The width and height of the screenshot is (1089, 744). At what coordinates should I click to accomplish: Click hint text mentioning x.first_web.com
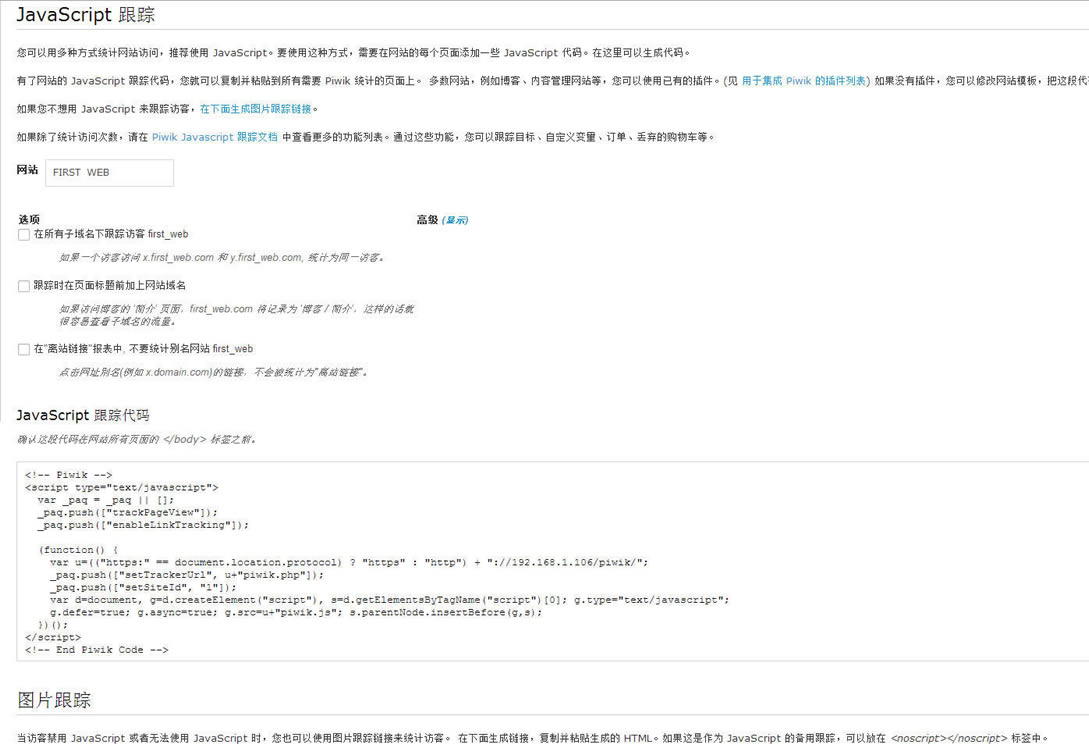pos(222,258)
